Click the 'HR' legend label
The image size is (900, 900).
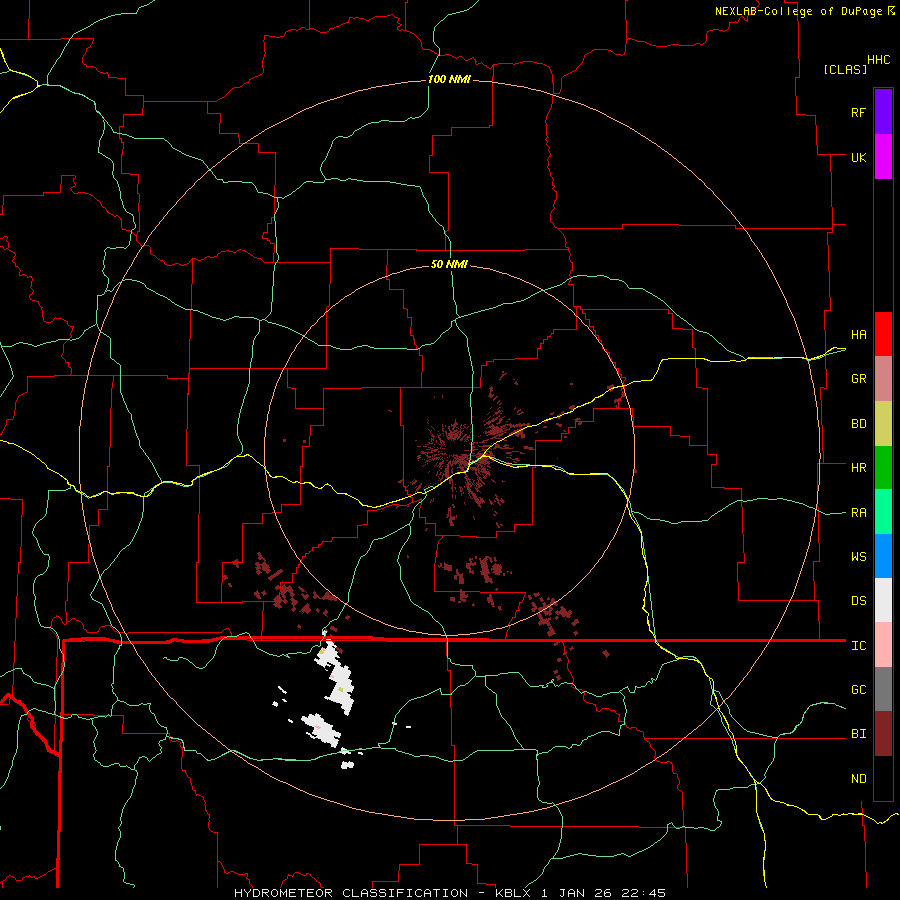(858, 468)
